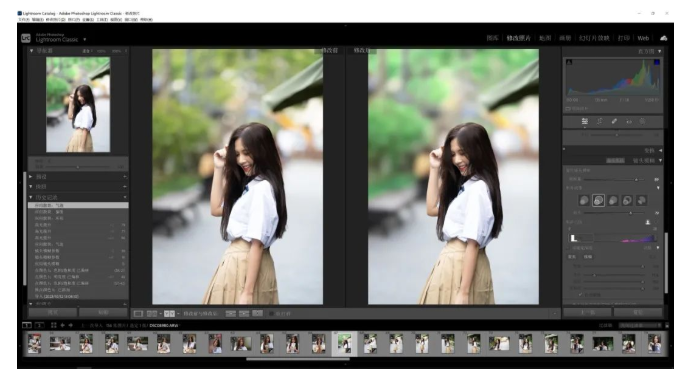Open the toolbar content dropdown at right
The image size is (695, 378).
(554, 314)
